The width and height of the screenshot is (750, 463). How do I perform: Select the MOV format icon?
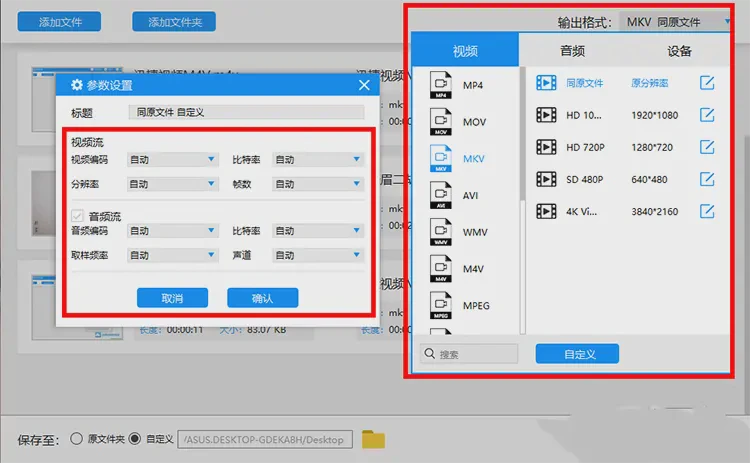pyautogui.click(x=442, y=122)
